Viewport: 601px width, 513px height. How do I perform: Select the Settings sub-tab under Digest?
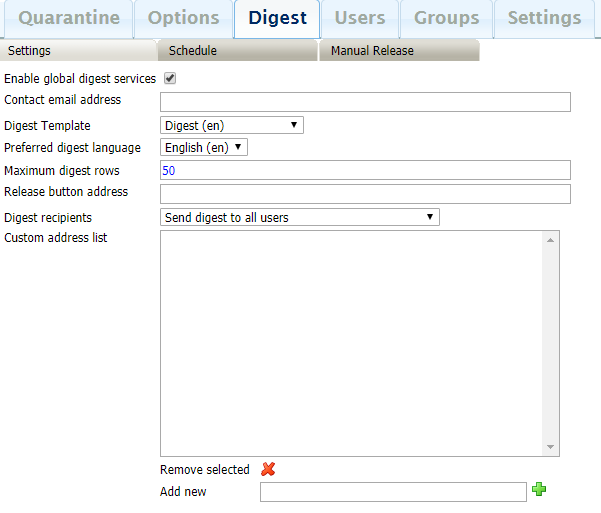coord(29,51)
